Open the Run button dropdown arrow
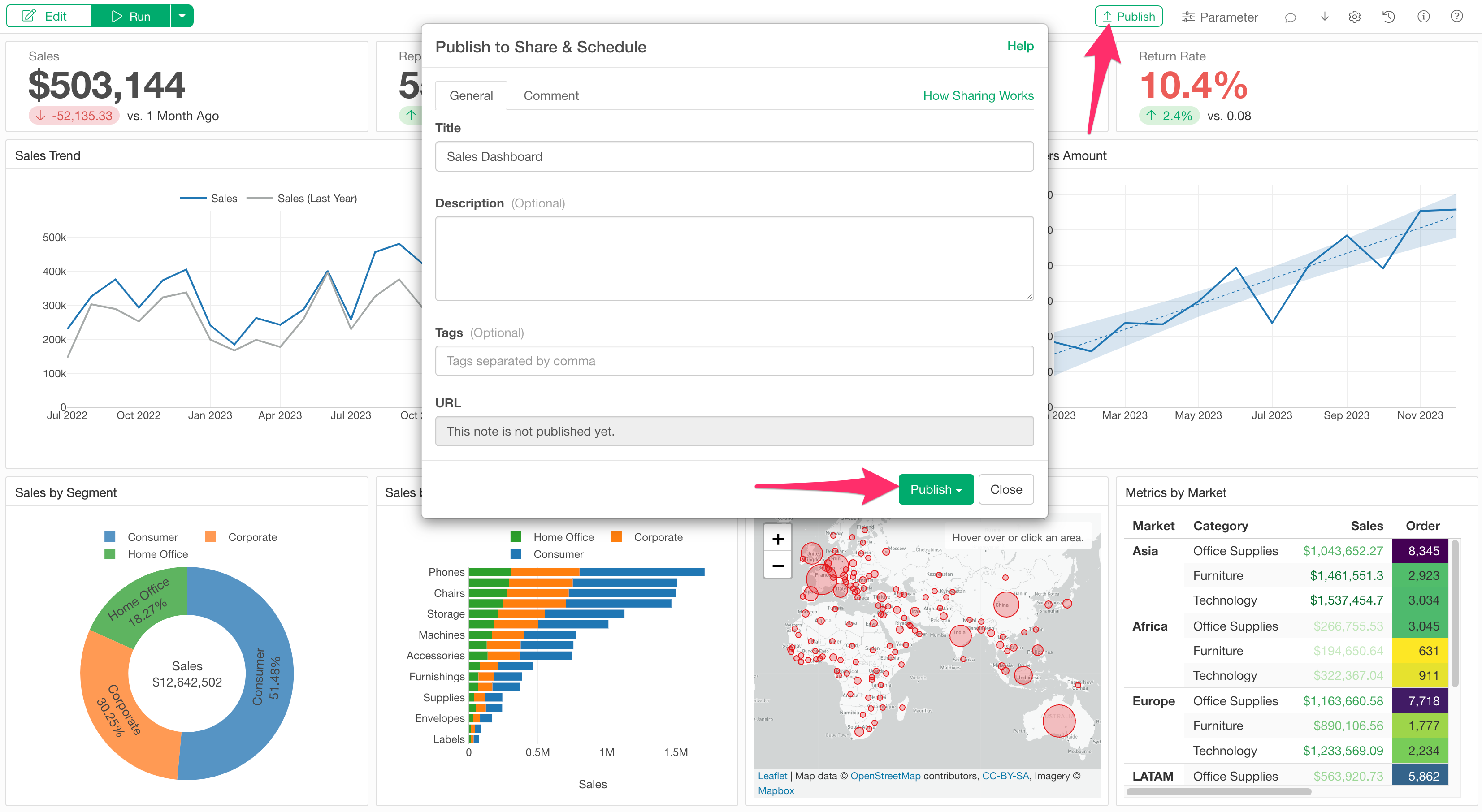The image size is (1482, 812). click(x=182, y=16)
